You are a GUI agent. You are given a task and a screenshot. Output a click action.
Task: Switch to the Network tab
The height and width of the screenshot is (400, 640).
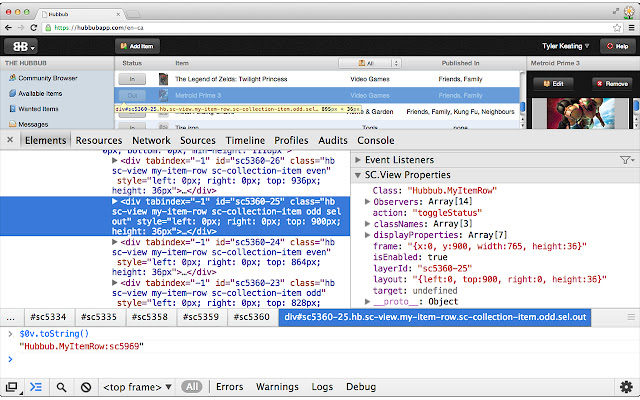[151, 141]
